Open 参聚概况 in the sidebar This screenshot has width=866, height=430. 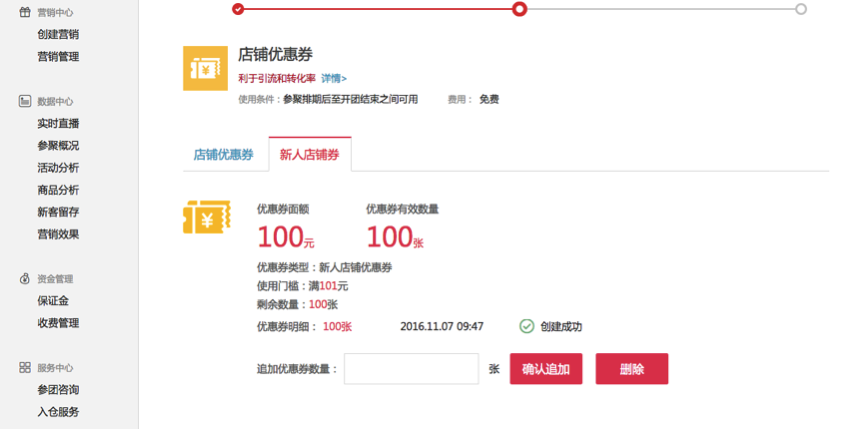(58, 146)
